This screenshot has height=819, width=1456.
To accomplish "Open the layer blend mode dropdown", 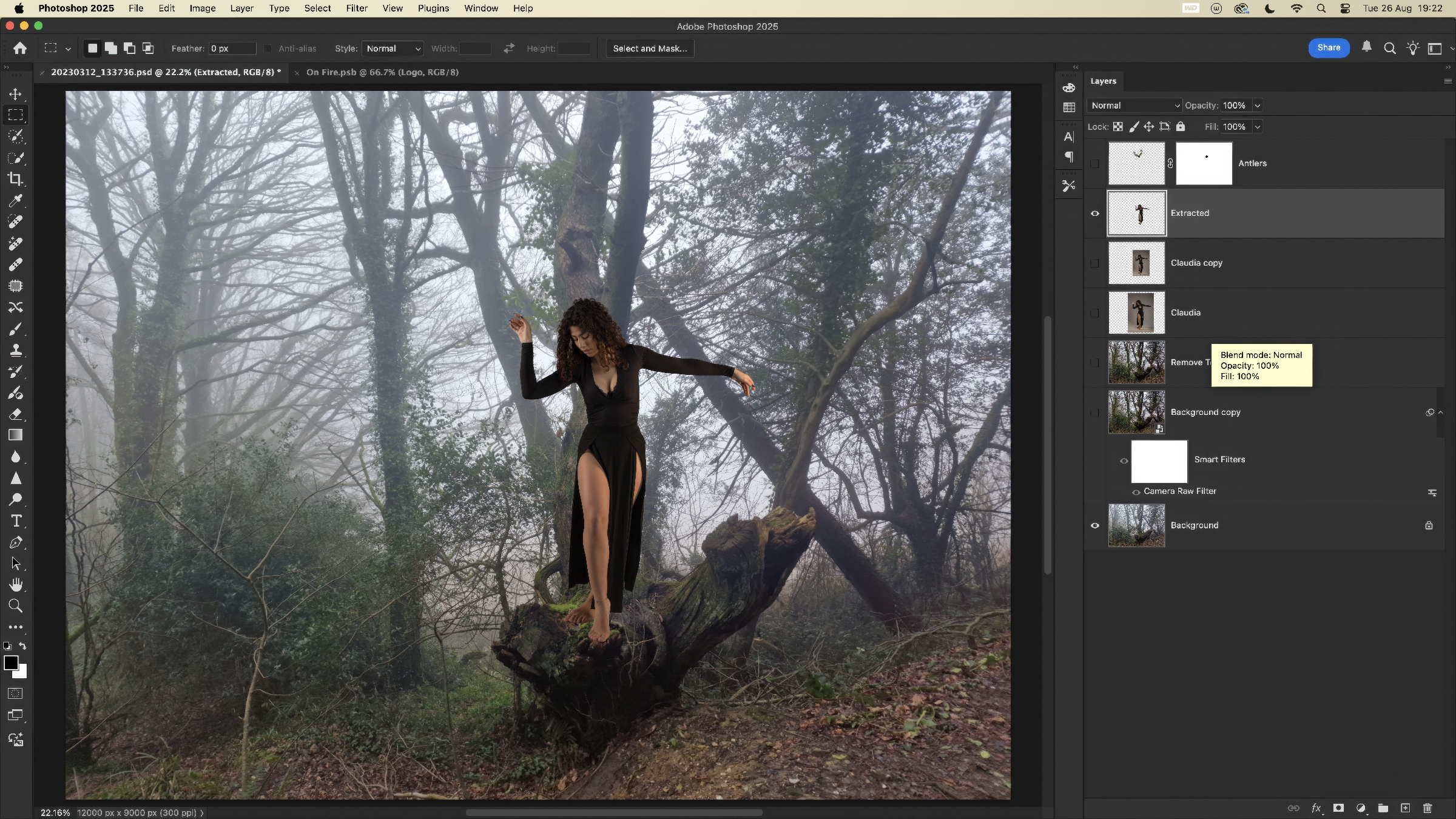I will point(1134,106).
